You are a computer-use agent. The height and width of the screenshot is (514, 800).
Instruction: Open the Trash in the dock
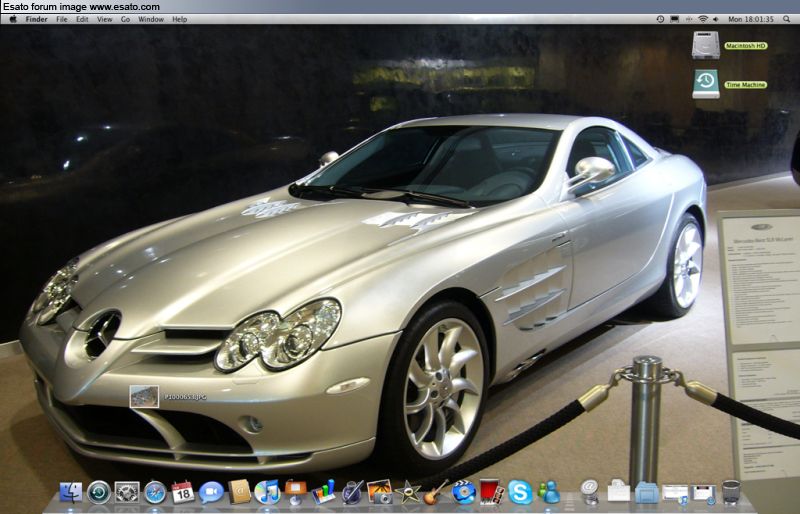tap(731, 492)
